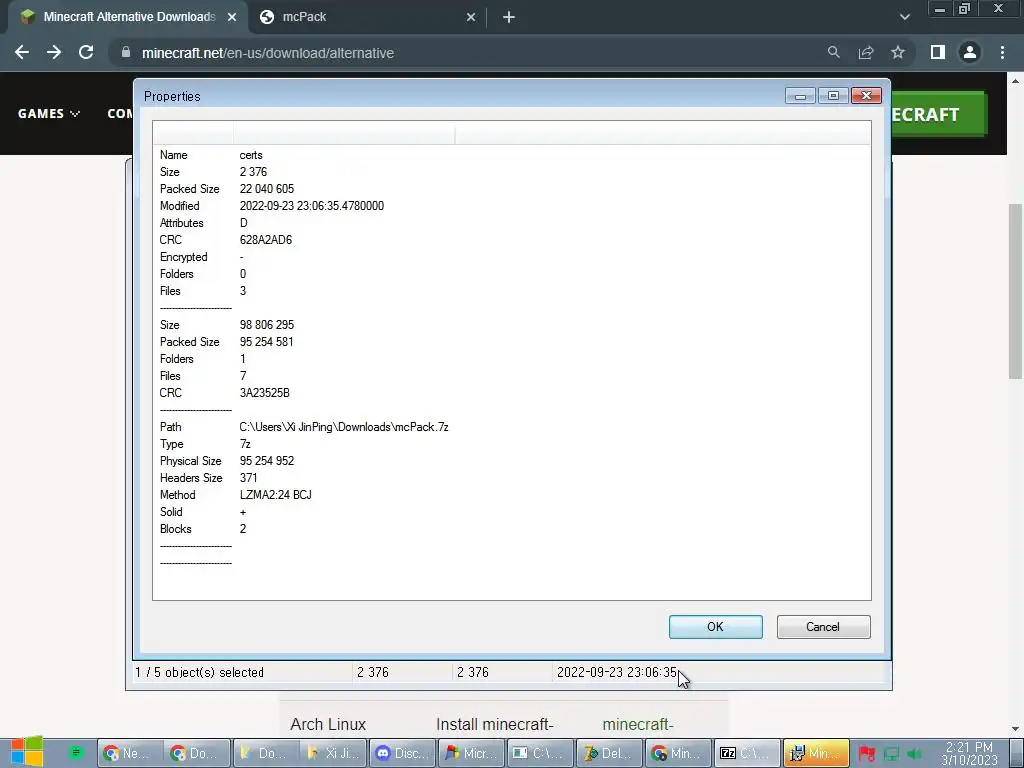Open the 'Del...' taskbar item
Screen dimensions: 1024x768
608,753
